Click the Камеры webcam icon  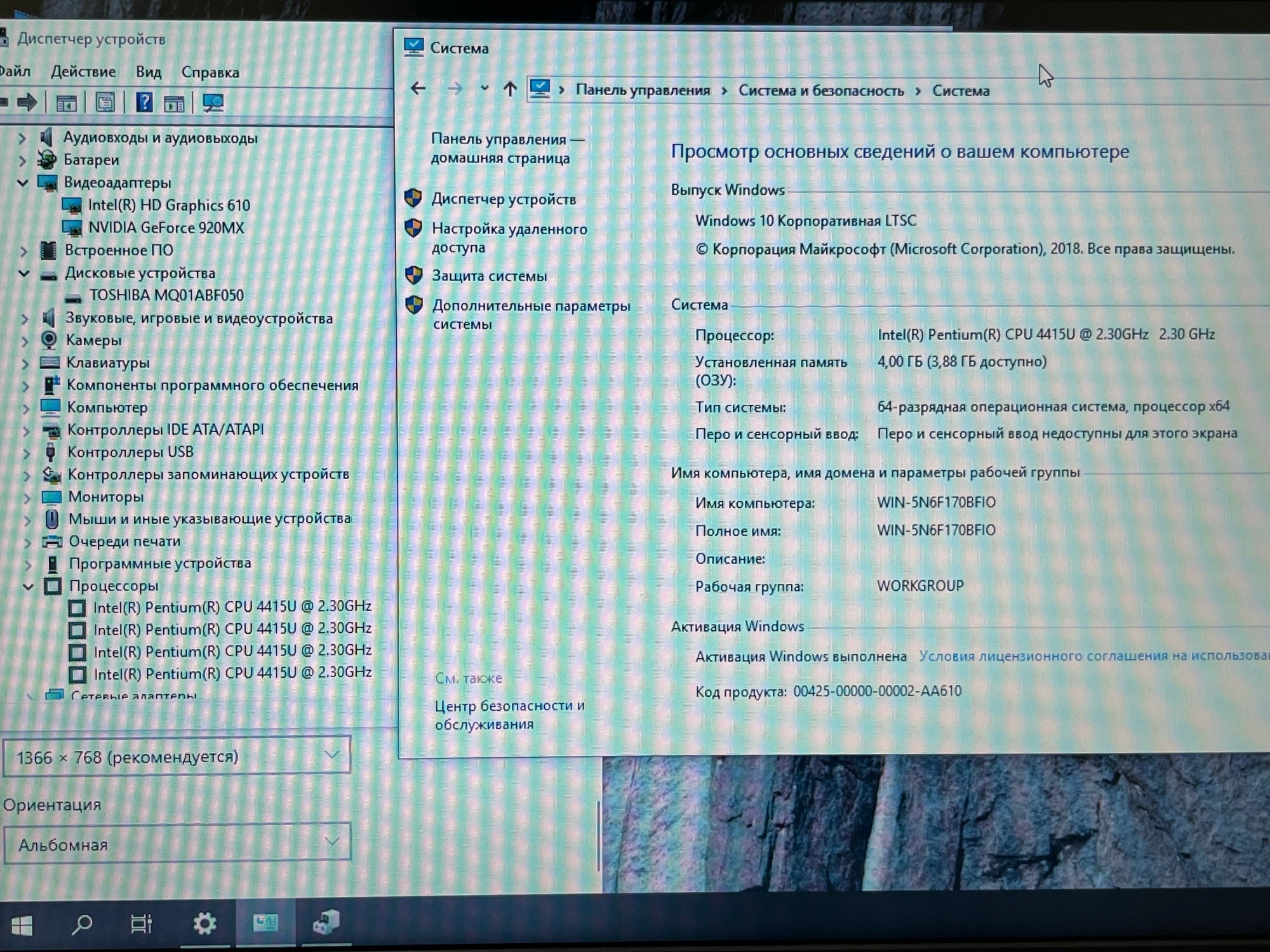click(x=49, y=340)
